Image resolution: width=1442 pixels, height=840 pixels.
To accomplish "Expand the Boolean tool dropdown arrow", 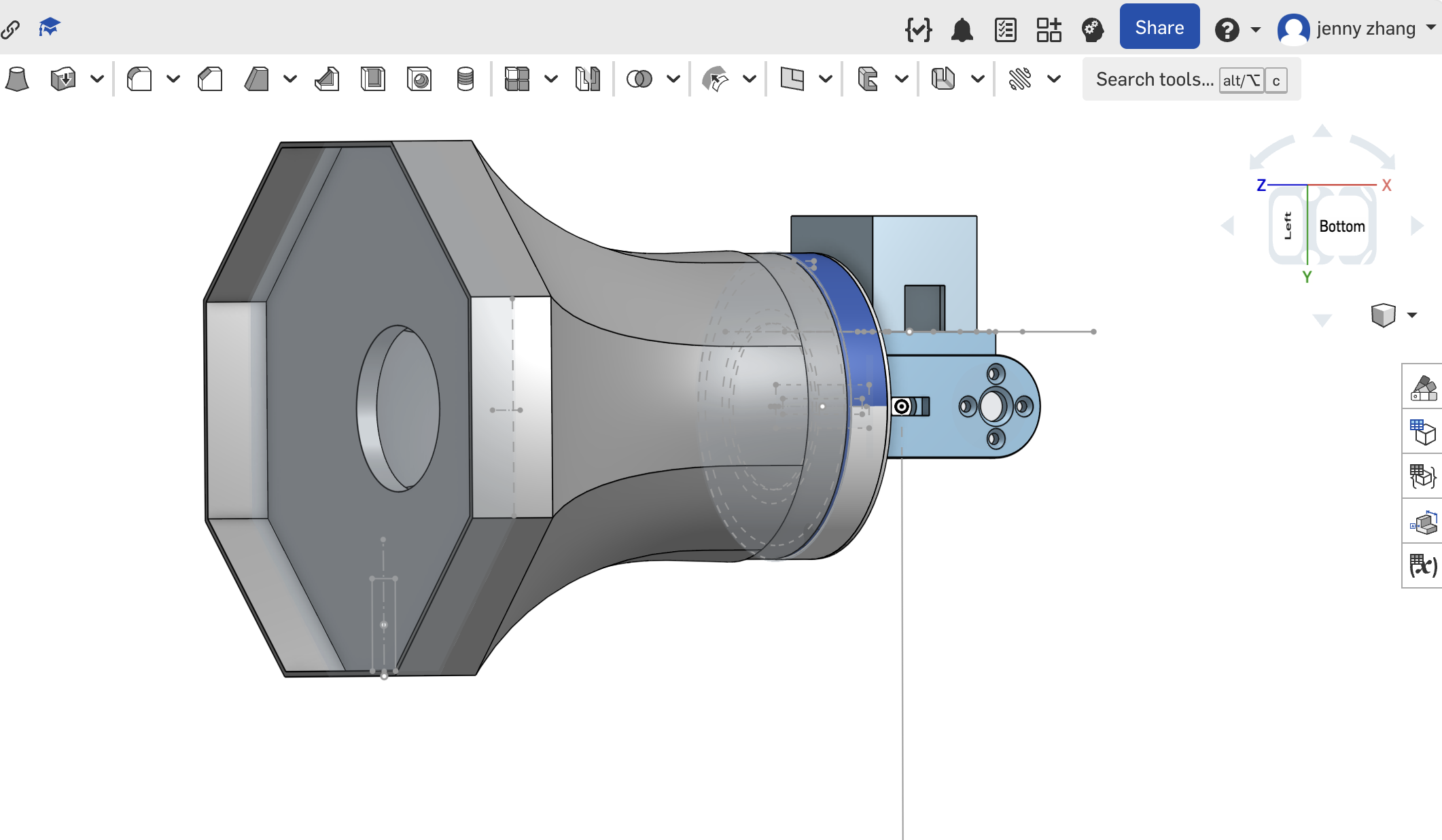I will point(673,79).
